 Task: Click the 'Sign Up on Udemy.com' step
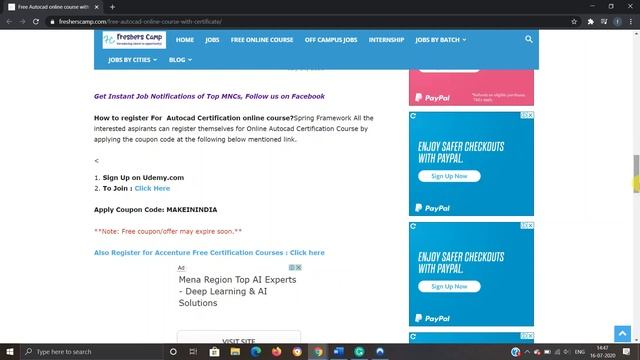click(143, 178)
